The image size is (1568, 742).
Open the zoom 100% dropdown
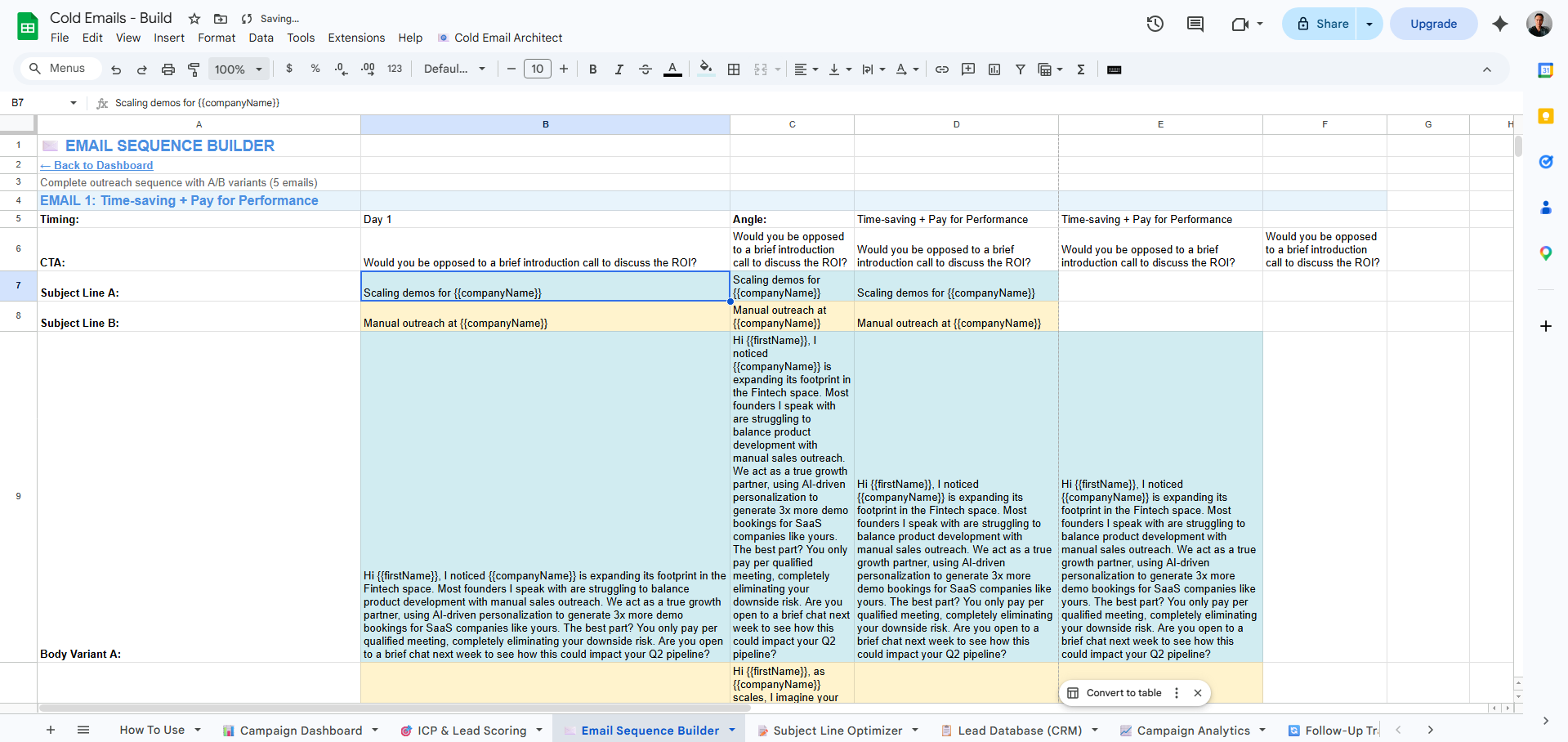point(238,69)
